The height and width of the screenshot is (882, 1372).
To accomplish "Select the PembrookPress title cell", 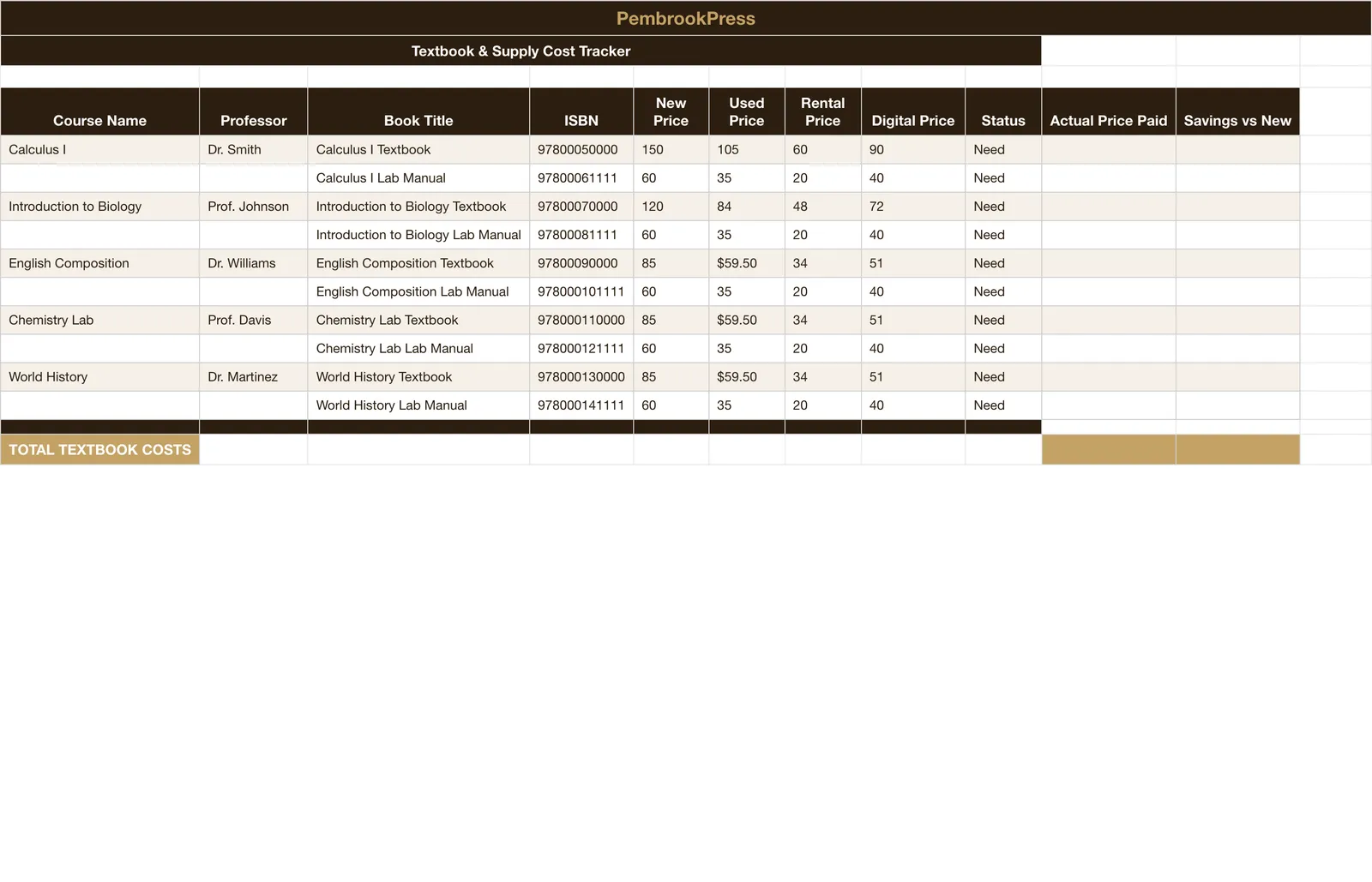I will tap(686, 18).
